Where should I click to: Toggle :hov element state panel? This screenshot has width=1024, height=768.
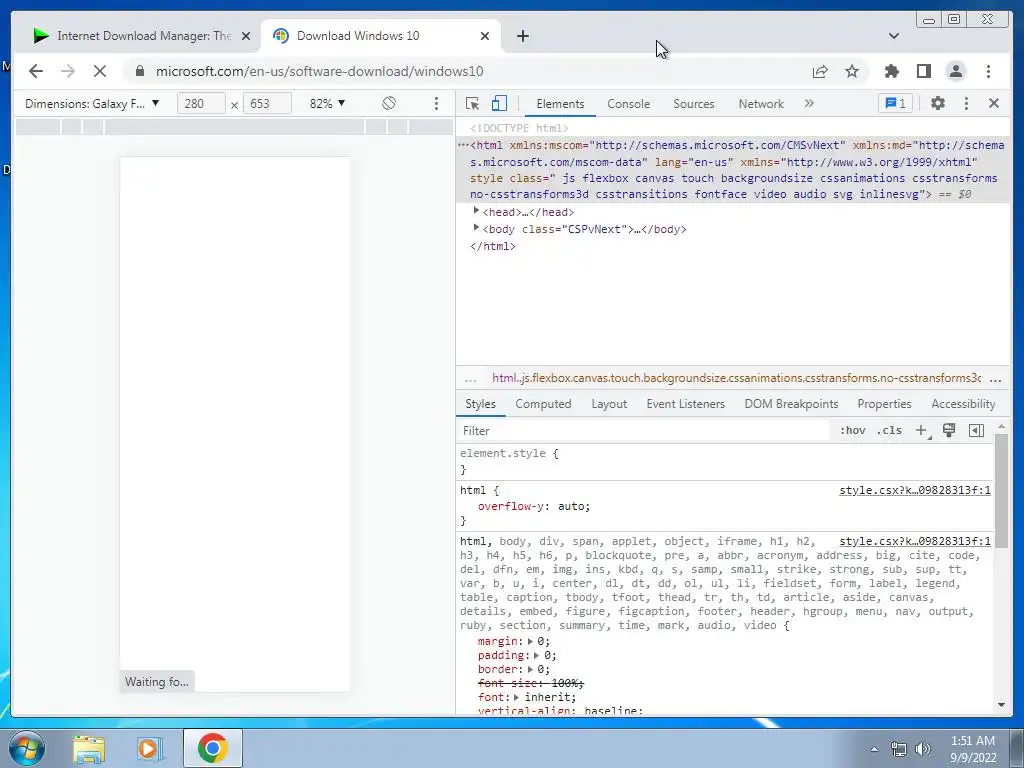click(852, 430)
